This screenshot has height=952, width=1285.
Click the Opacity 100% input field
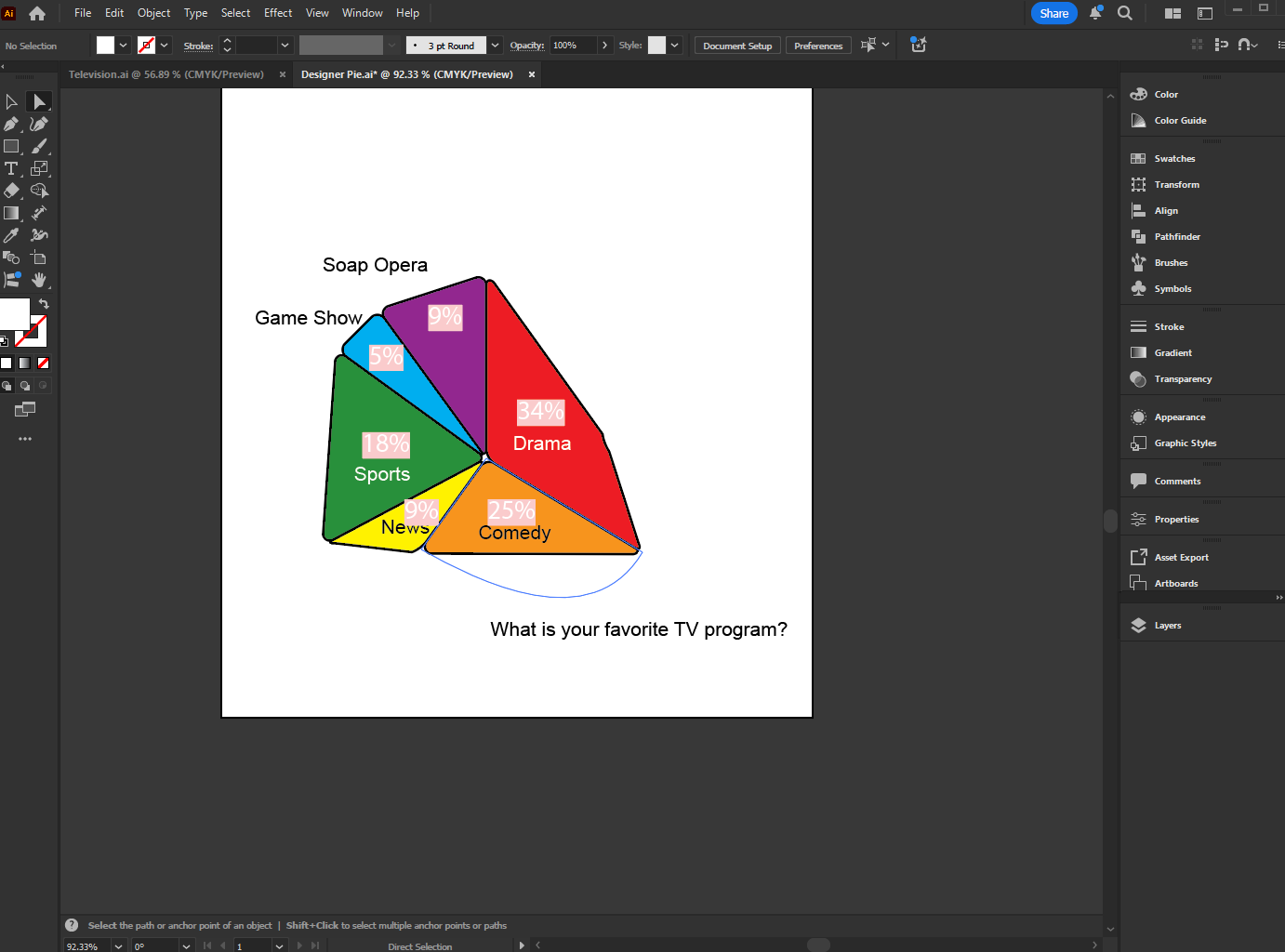(x=573, y=45)
